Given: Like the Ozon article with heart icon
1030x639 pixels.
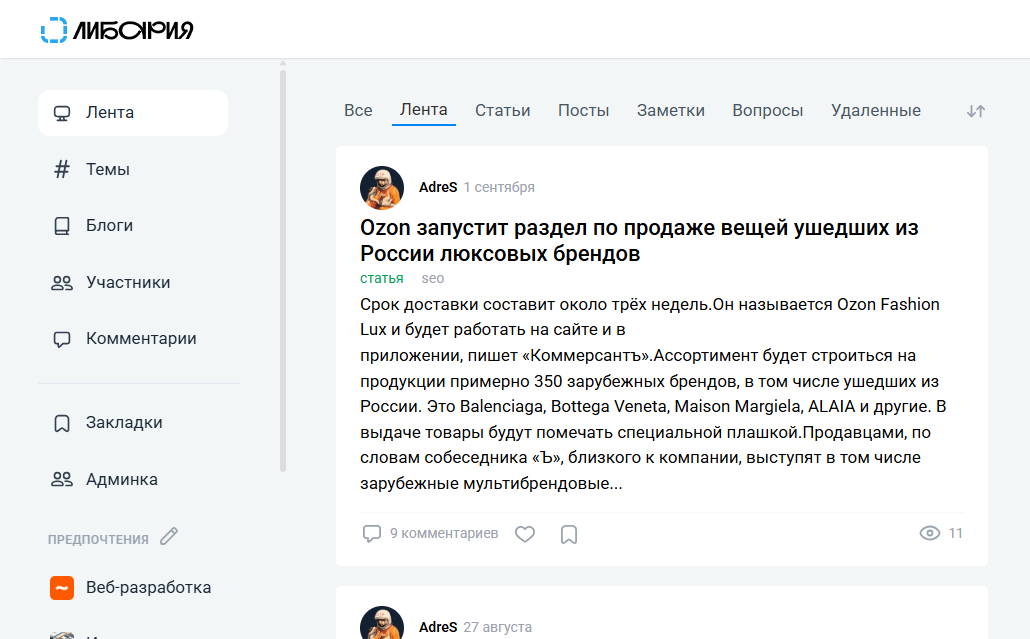Looking at the screenshot, I should coord(524,534).
